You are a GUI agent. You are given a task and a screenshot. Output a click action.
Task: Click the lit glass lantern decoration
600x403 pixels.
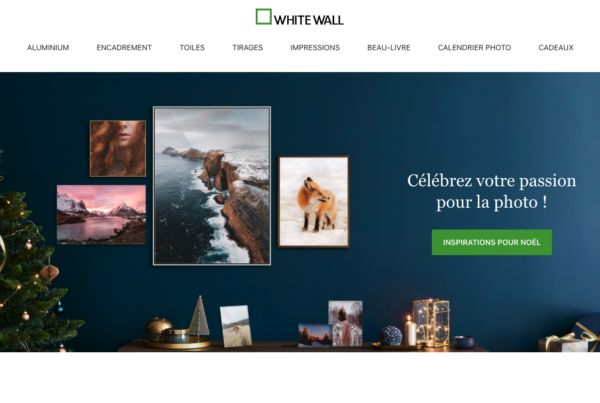431,323
